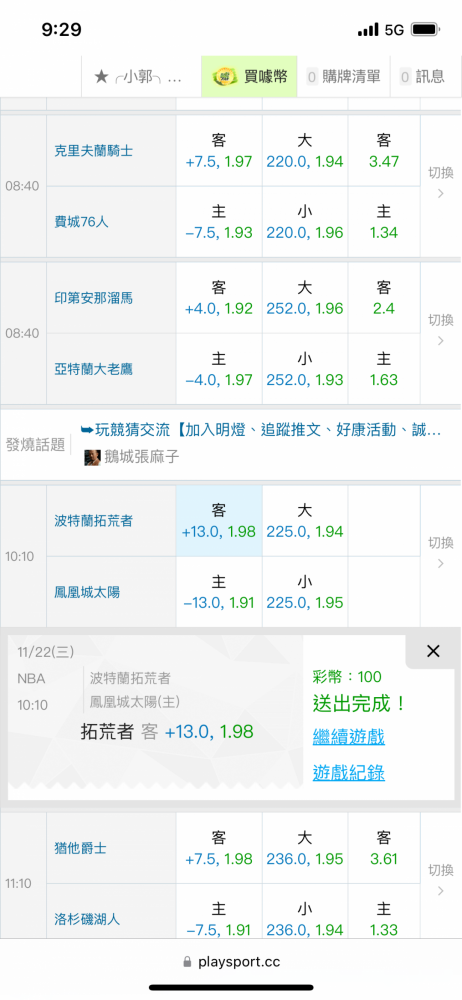Expand 切換 for Jazz vs Lakers

point(440,879)
